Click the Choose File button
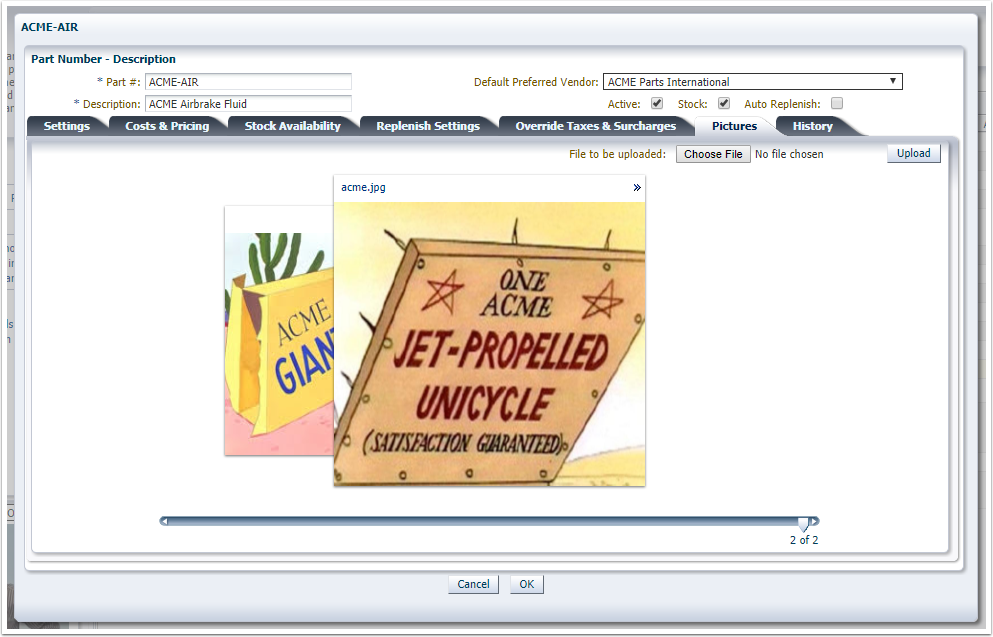This screenshot has width=993, height=637. tap(713, 154)
